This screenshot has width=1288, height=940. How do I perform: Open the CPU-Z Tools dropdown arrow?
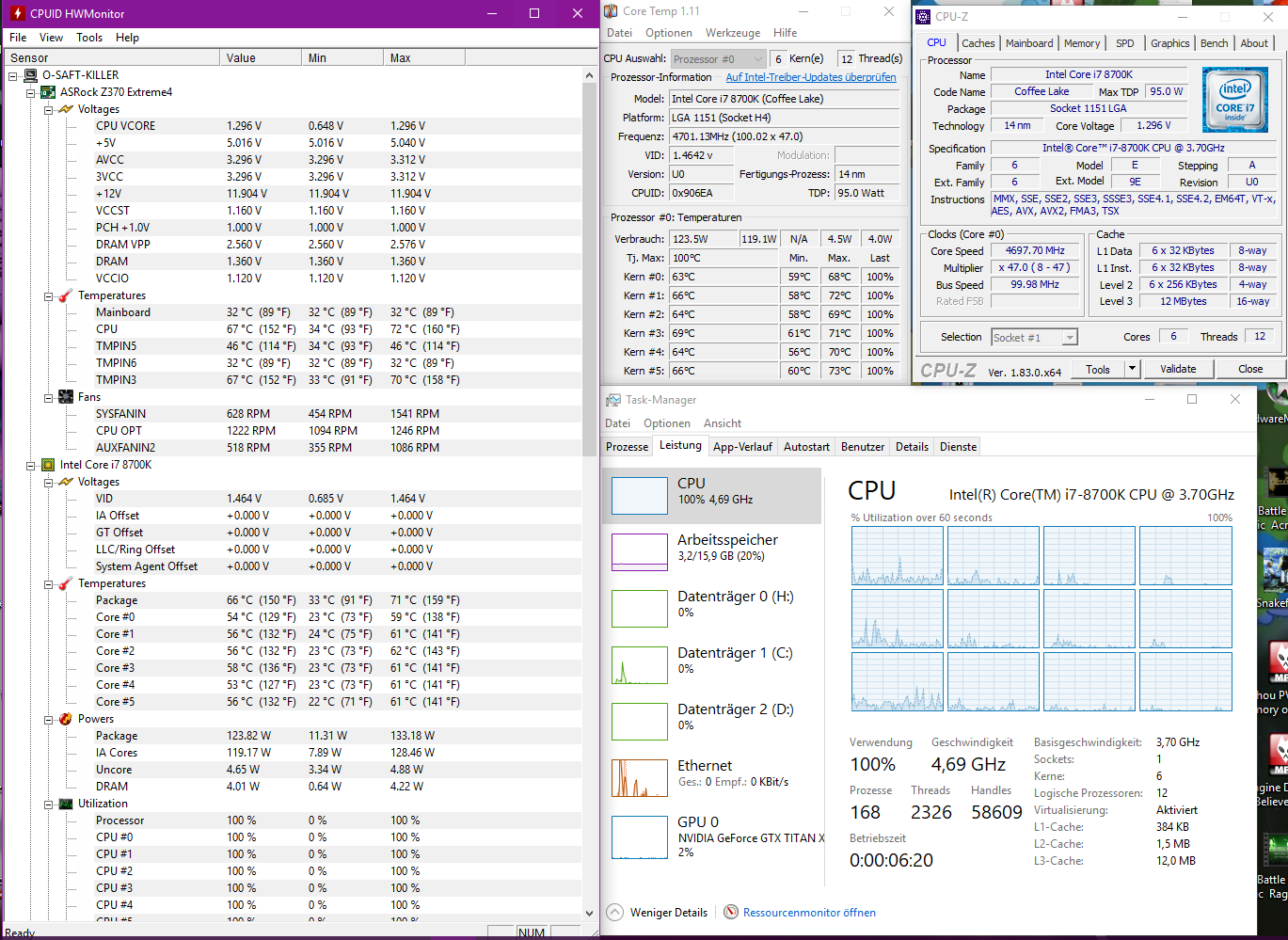(1132, 369)
